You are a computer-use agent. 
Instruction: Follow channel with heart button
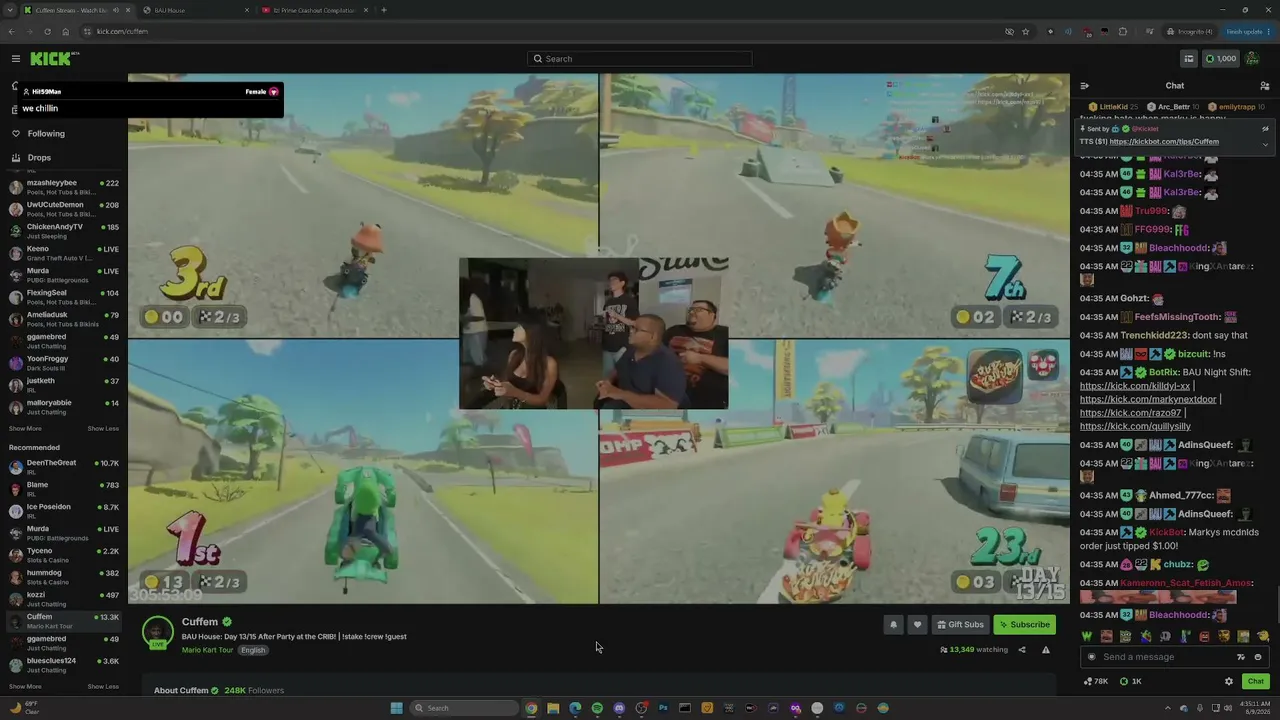(x=917, y=625)
